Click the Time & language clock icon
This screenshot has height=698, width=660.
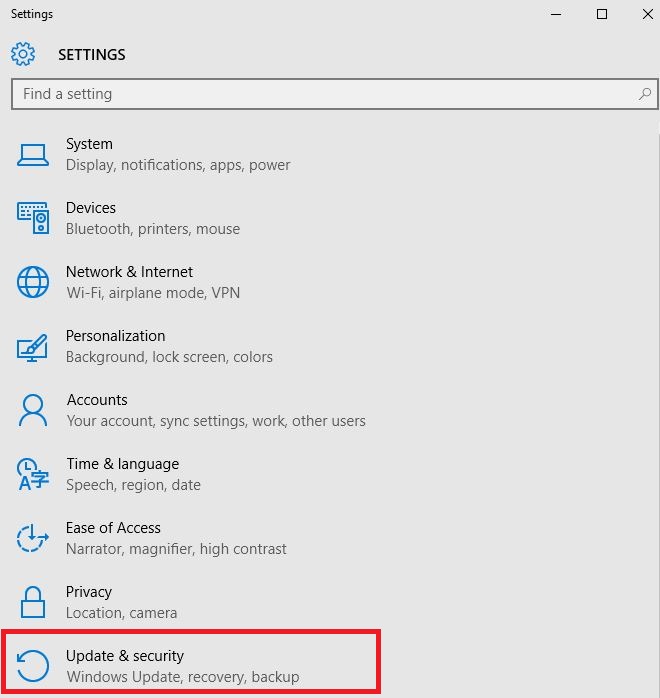point(32,474)
